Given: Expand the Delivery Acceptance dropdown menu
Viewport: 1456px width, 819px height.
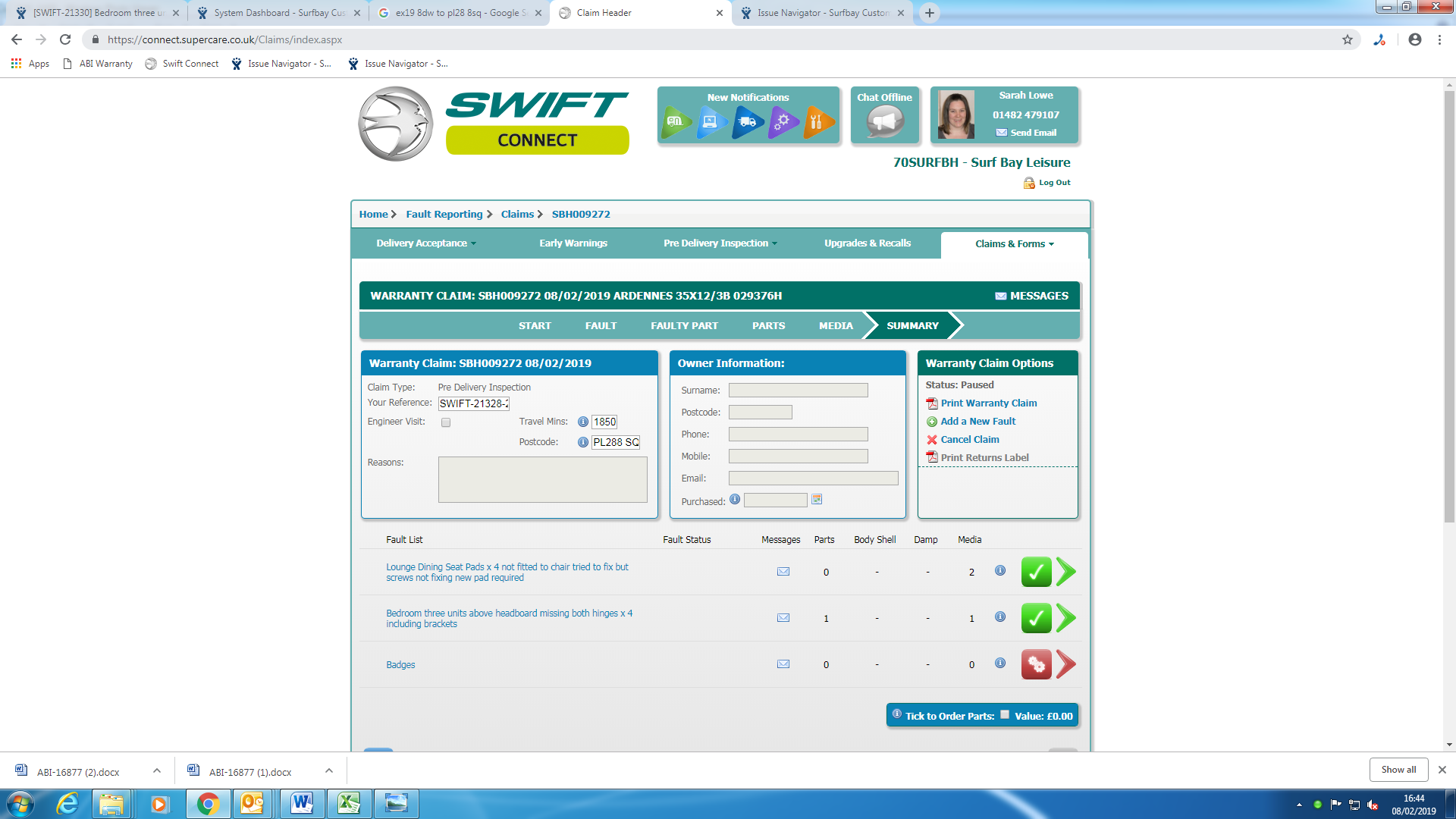Looking at the screenshot, I should pos(426,243).
